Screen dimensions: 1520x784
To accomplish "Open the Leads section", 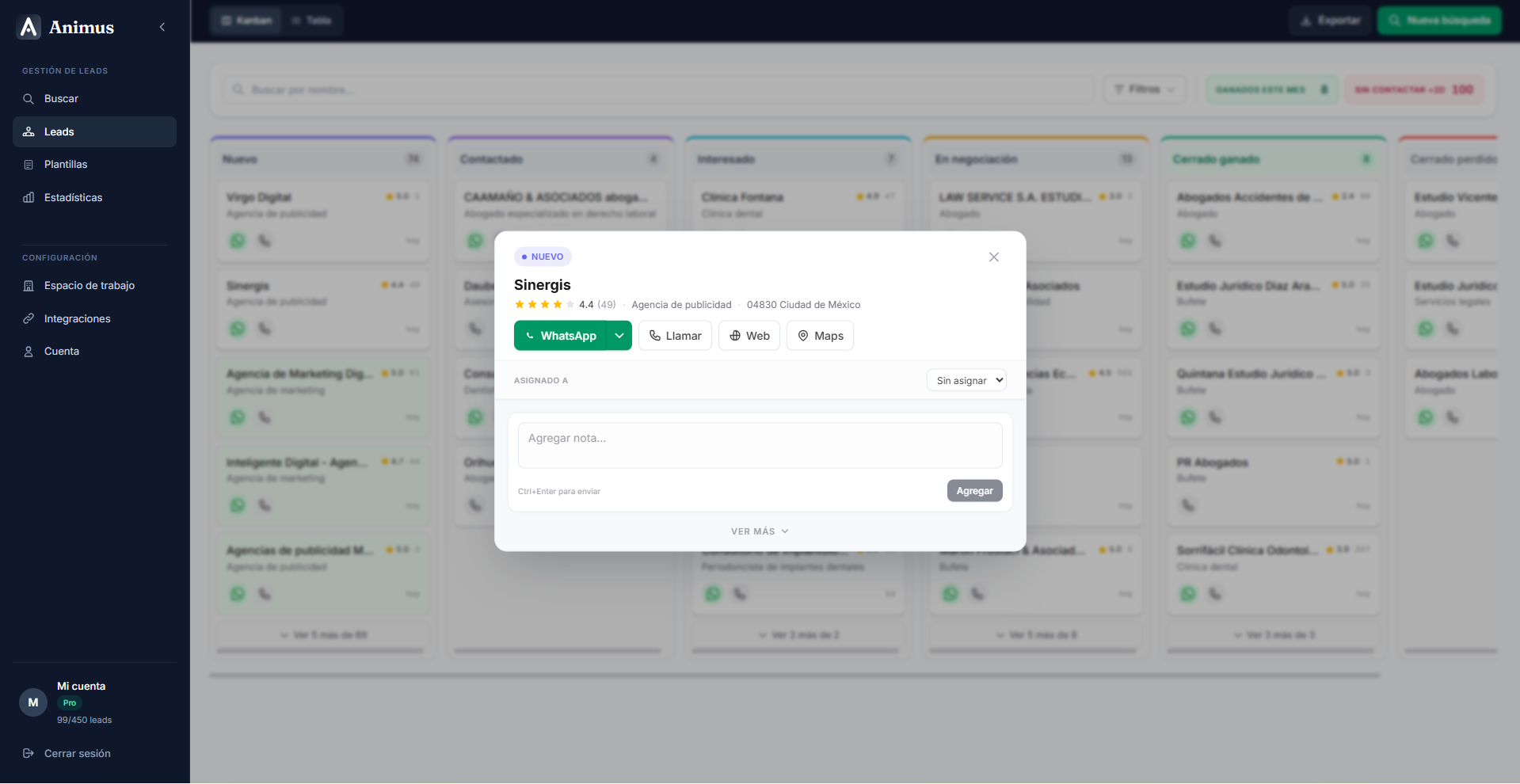I will coord(94,131).
